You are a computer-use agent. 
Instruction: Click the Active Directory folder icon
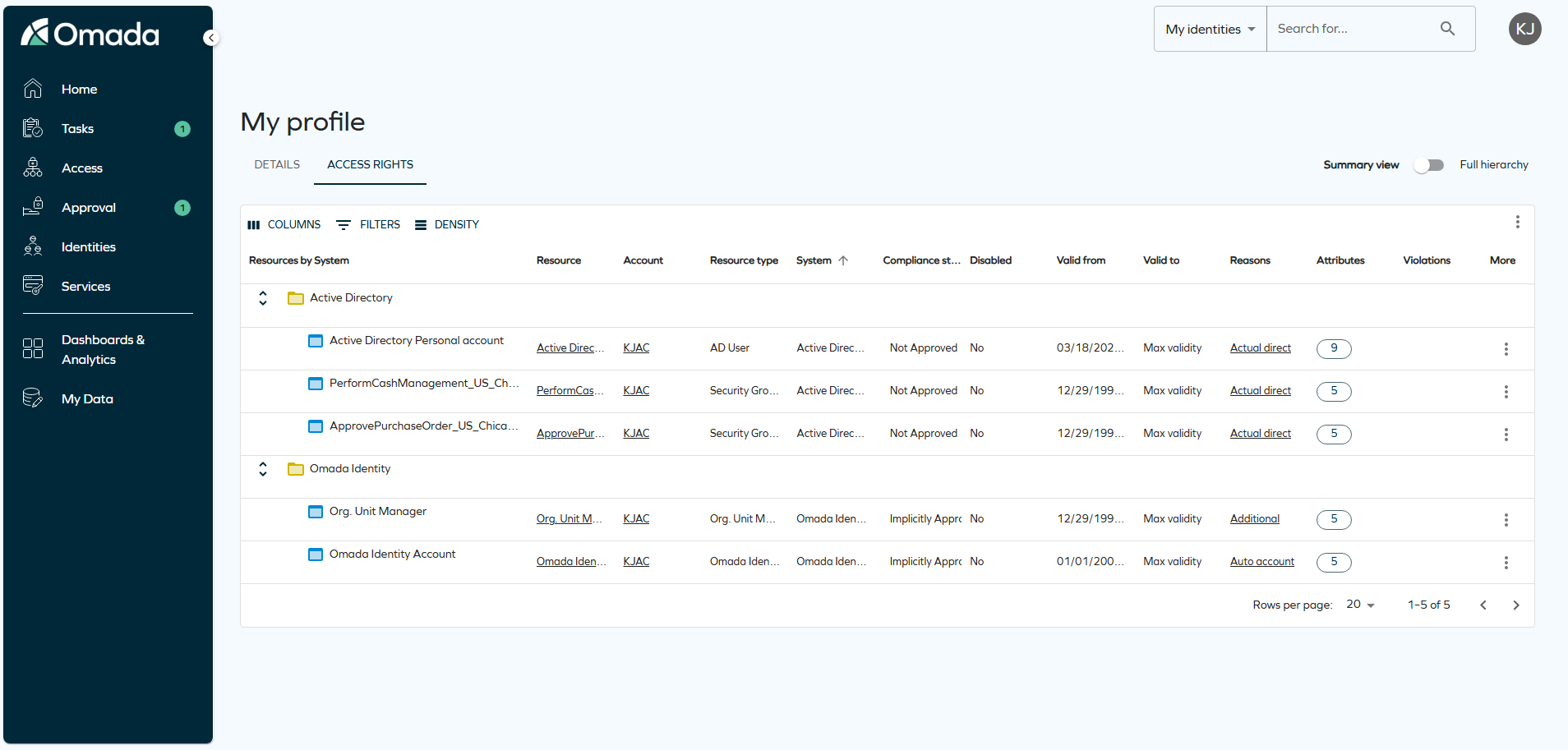click(296, 298)
